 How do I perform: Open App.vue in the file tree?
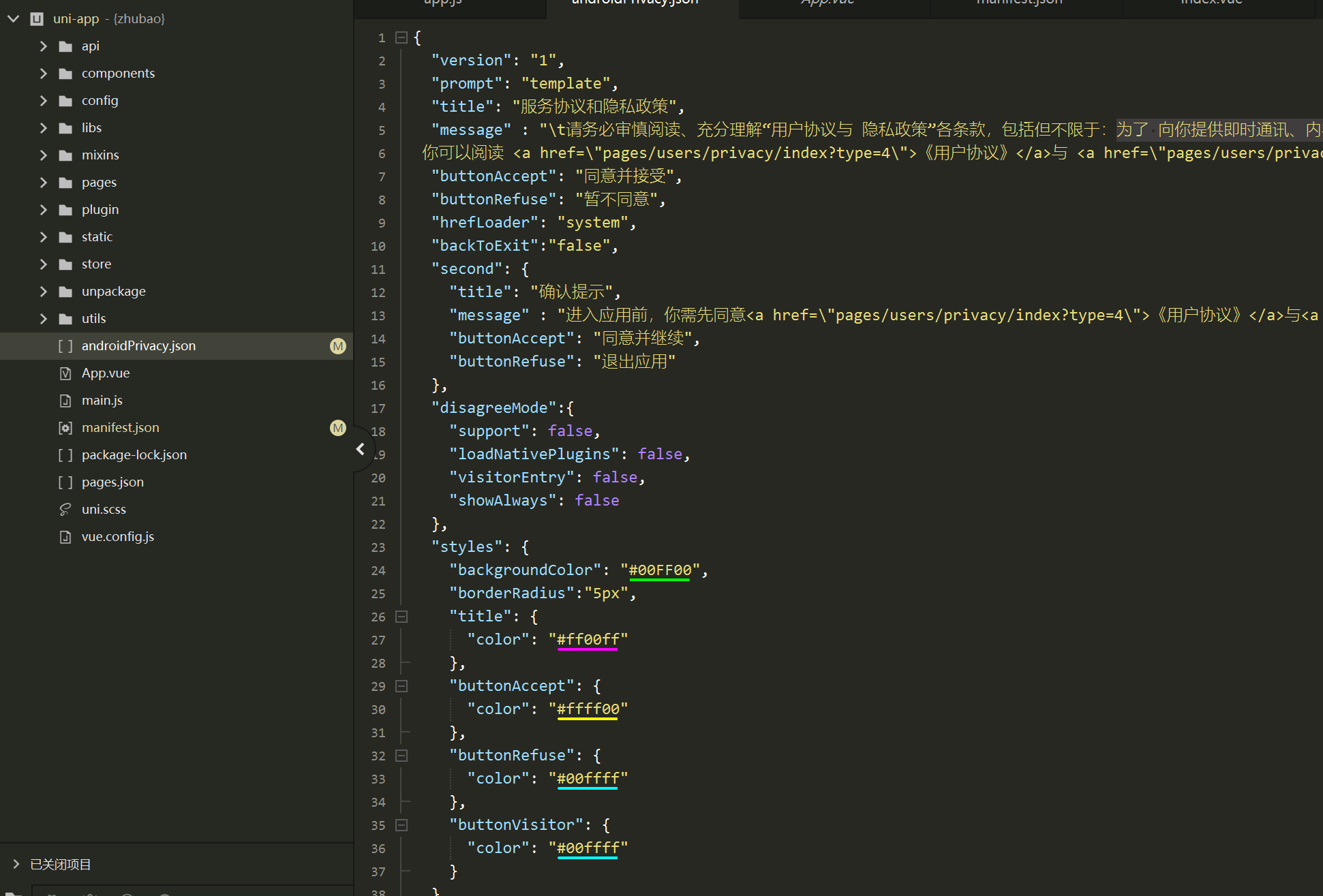[106, 373]
